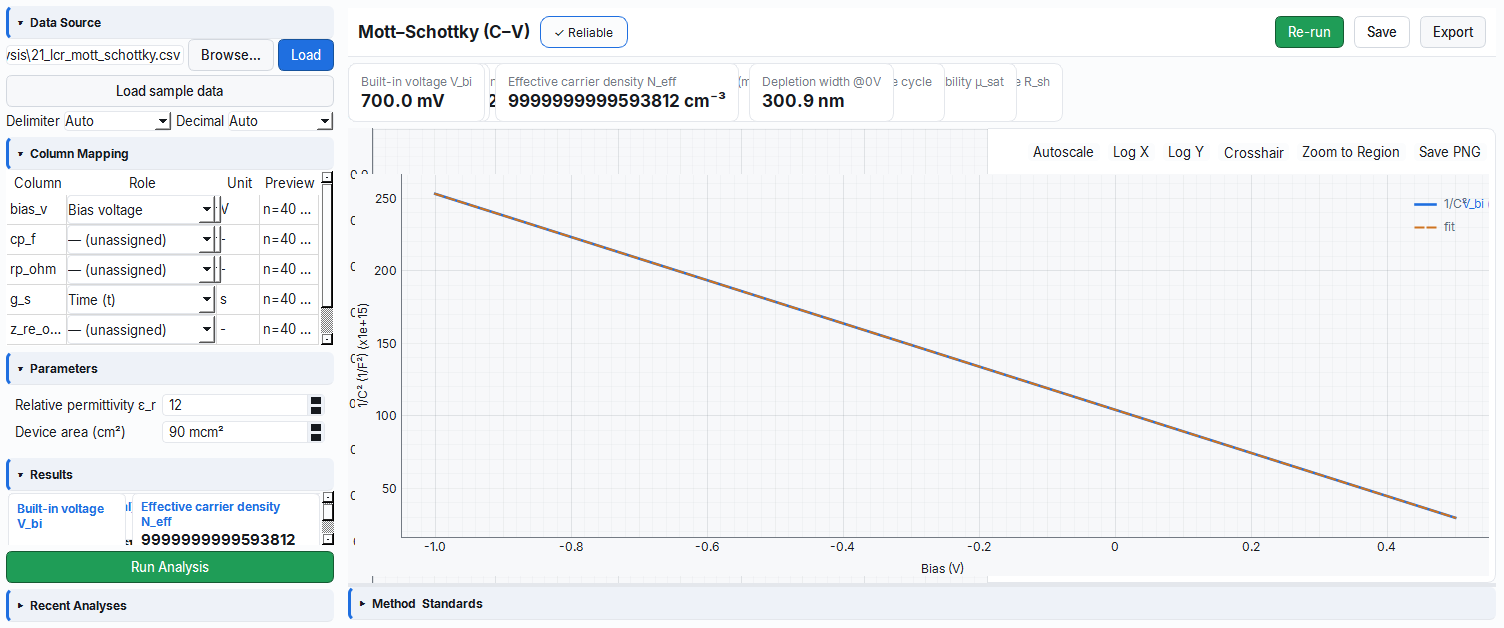The height and width of the screenshot is (628, 1504).
Task: Click the Unit column header
Action: [x=240, y=183]
